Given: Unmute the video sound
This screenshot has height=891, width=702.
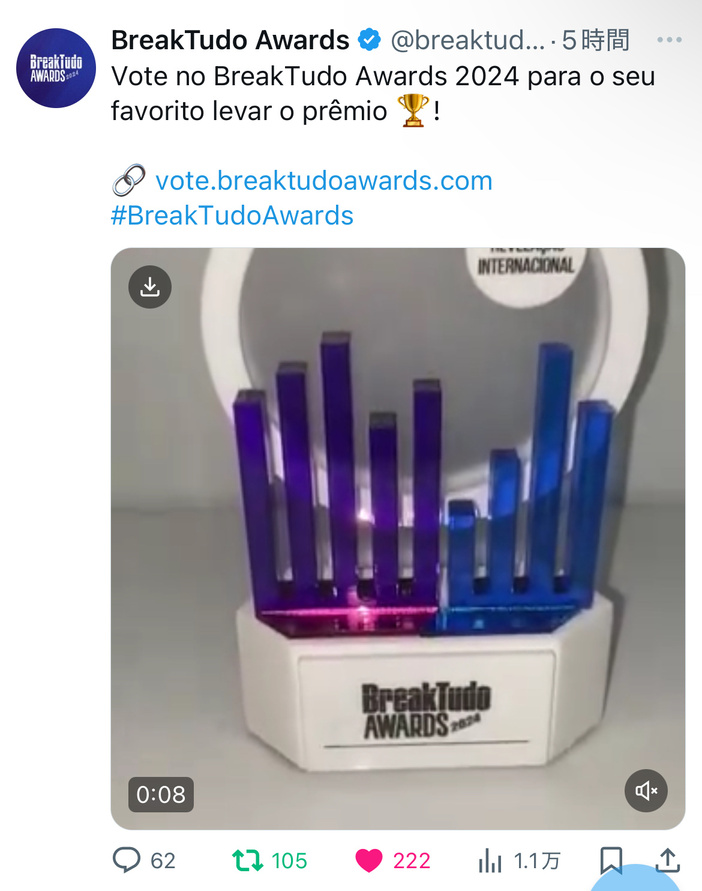Looking at the screenshot, I should (x=646, y=790).
